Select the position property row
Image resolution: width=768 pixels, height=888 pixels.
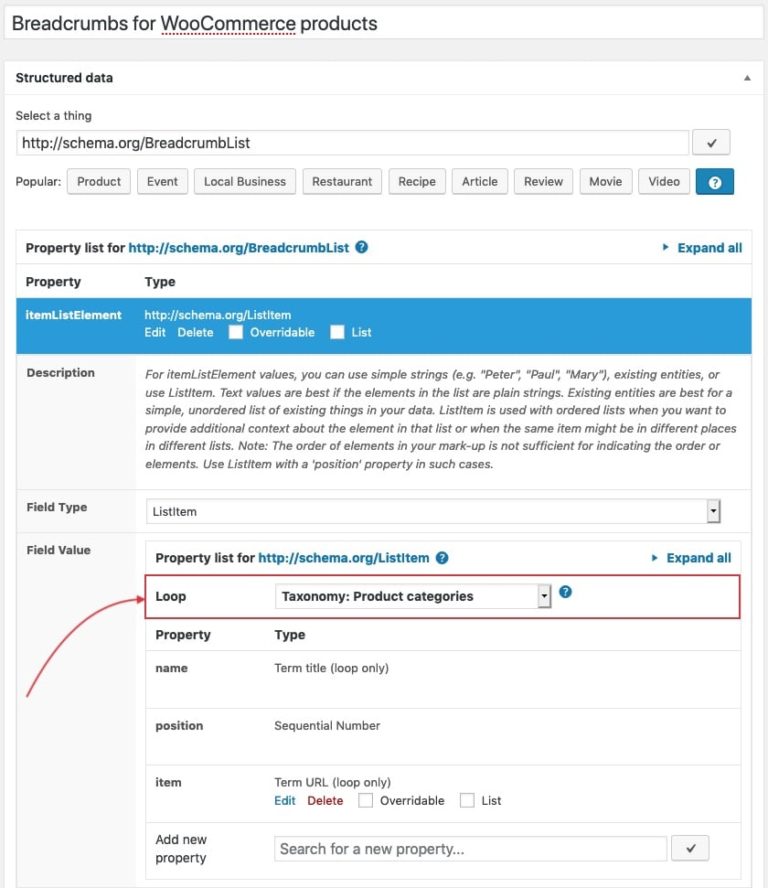pos(443,736)
